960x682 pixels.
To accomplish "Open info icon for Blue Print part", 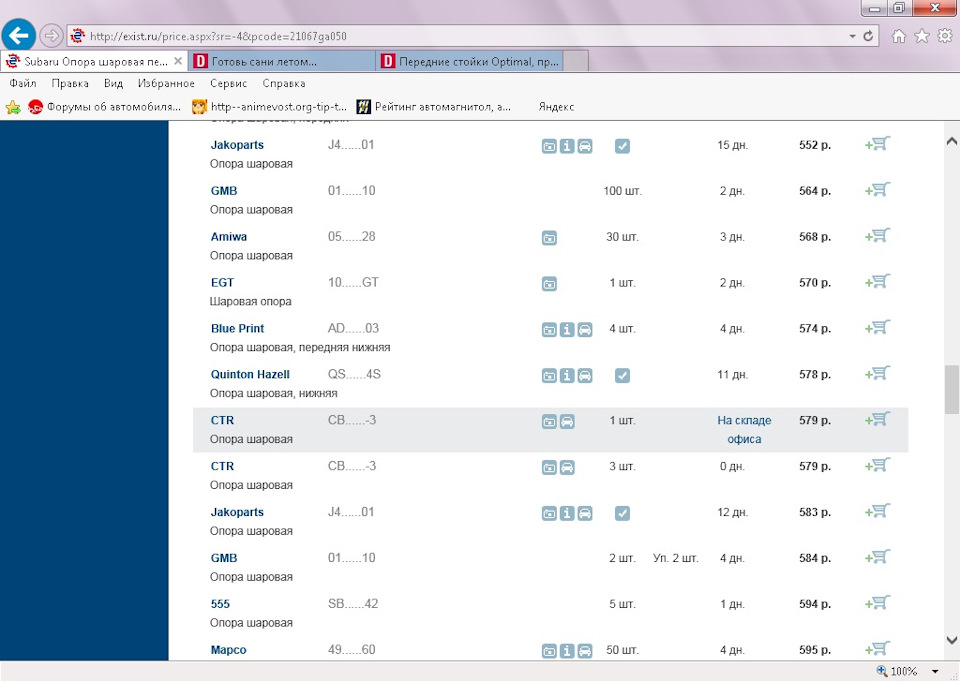I will pyautogui.click(x=567, y=329).
